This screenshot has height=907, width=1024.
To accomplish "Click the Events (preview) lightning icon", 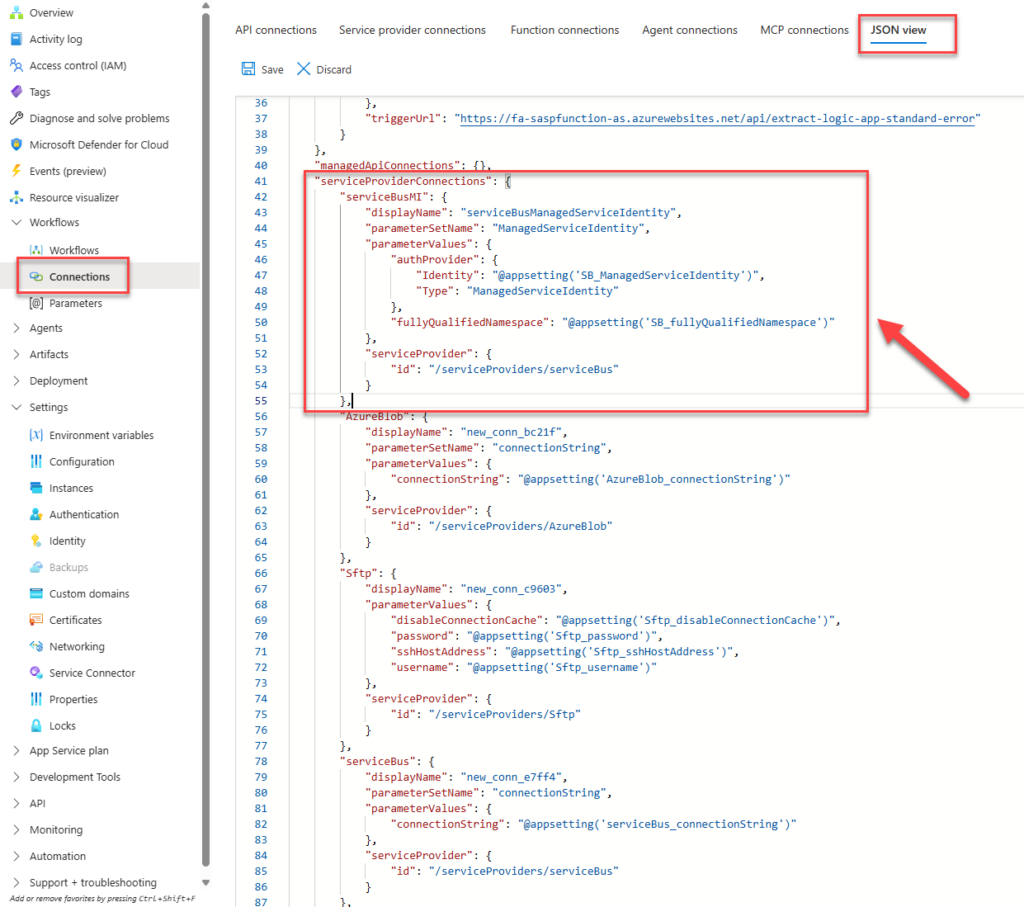I will click(x=16, y=171).
